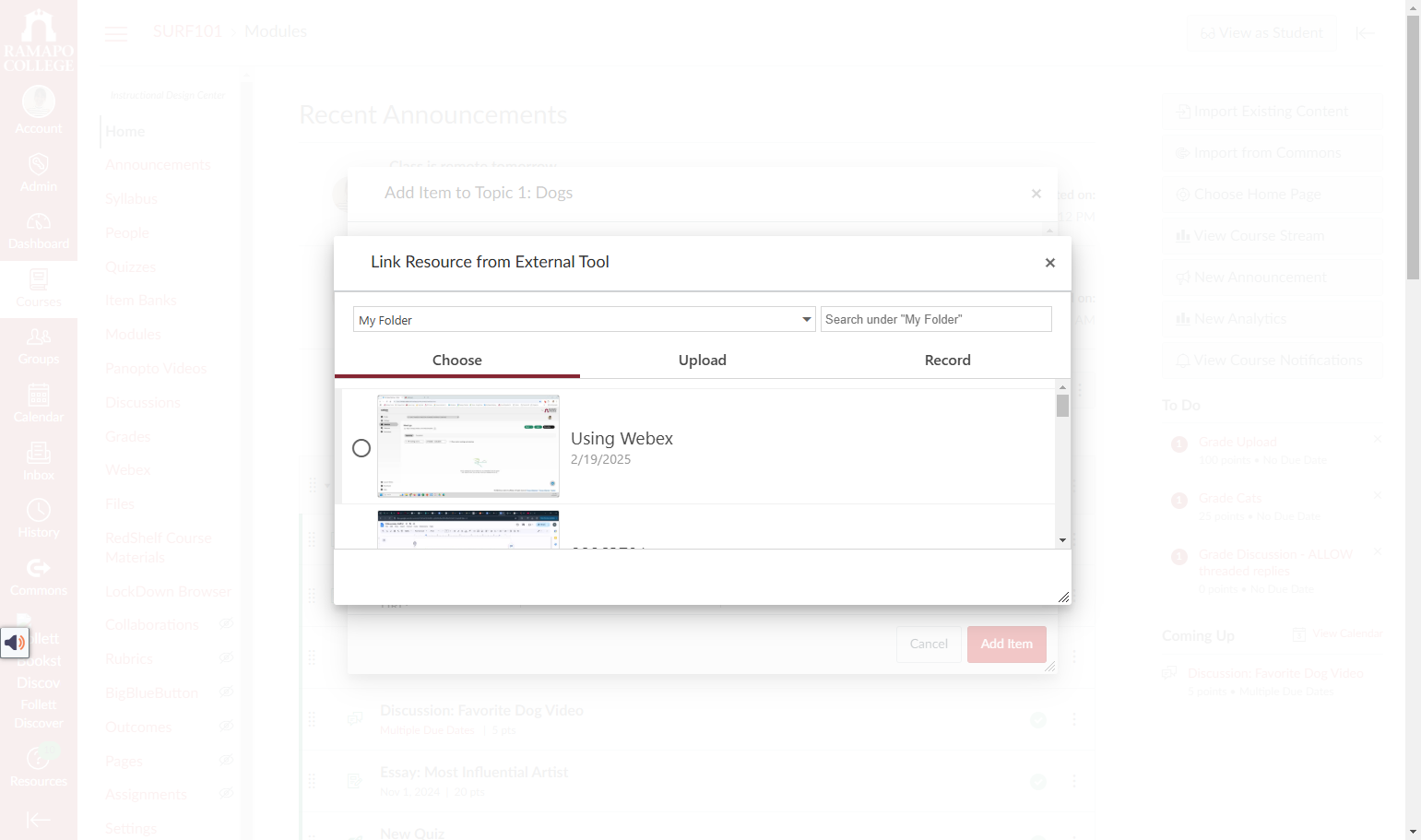Viewport: 1421px width, 840px height.
Task: Open the Follett Discover icon
Action: (39, 673)
